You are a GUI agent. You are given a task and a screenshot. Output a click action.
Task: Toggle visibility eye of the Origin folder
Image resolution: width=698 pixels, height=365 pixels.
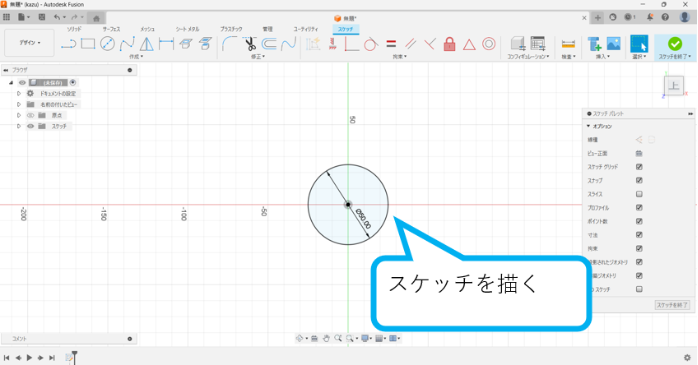pyautogui.click(x=30, y=115)
